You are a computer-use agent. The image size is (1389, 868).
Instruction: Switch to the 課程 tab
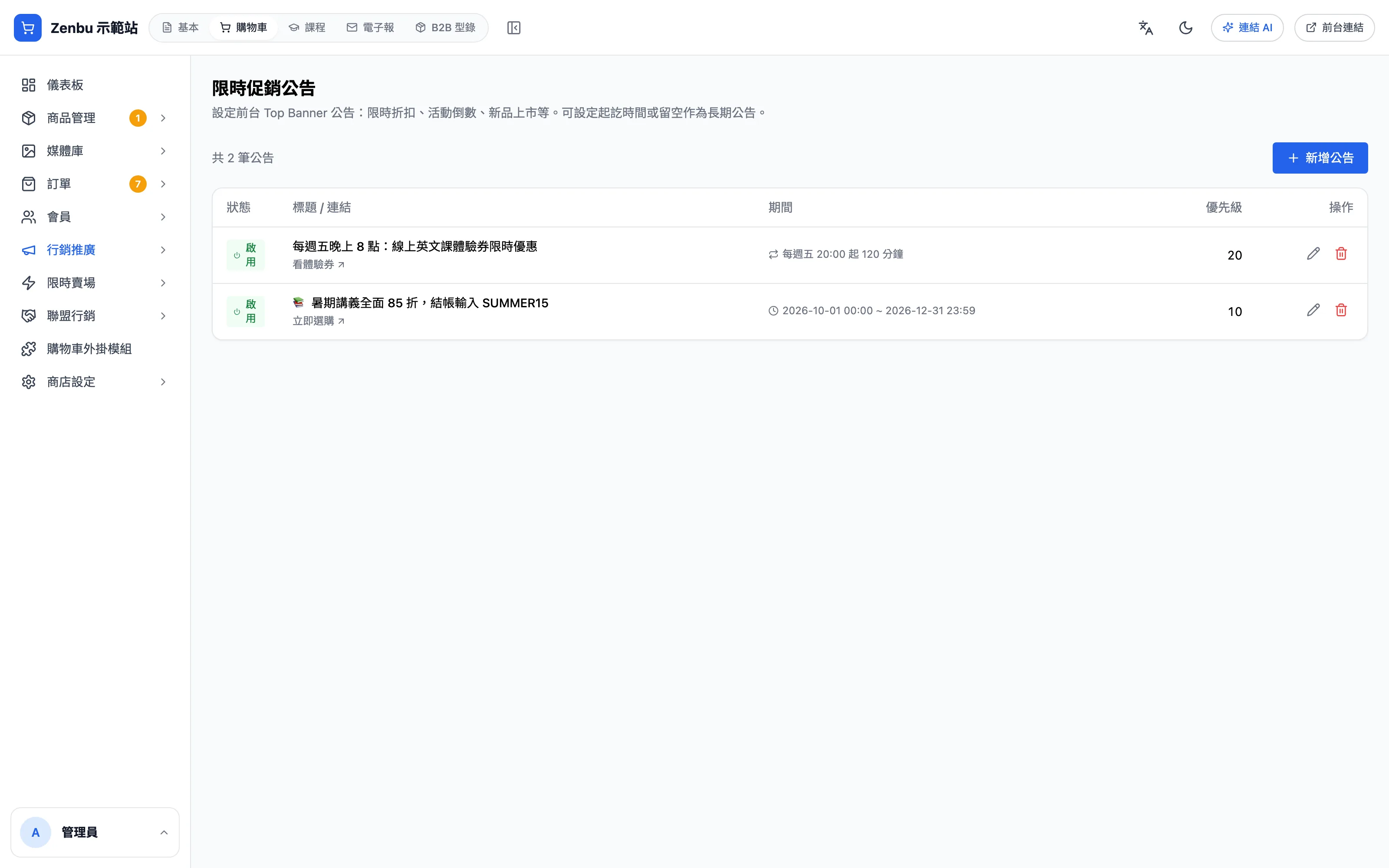point(307,27)
